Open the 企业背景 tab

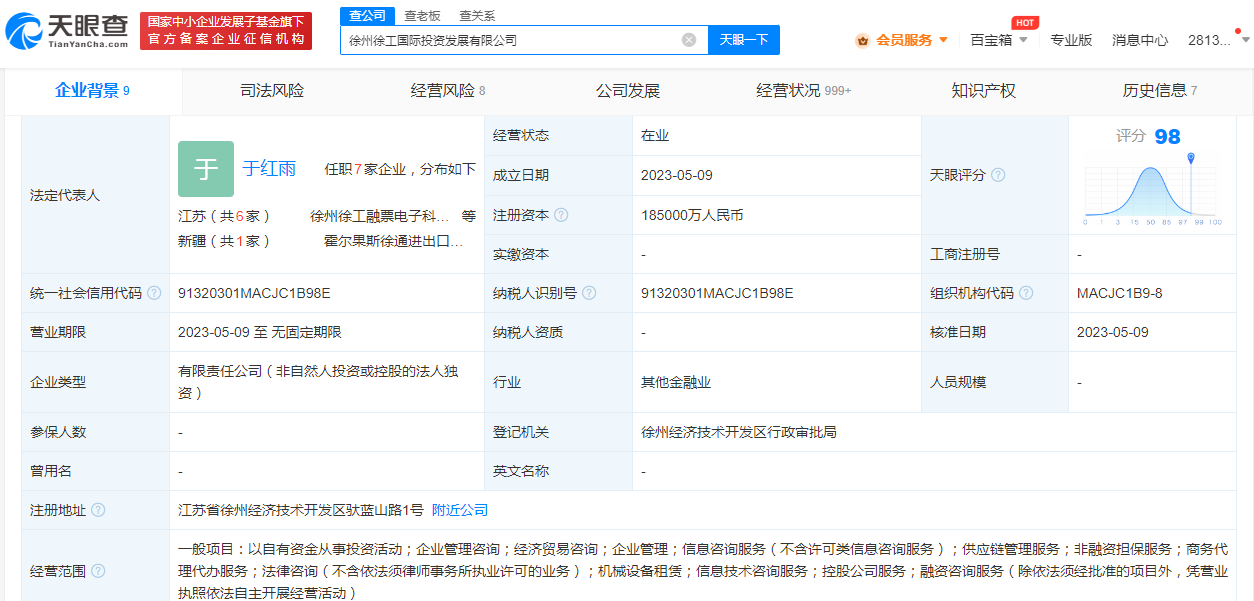[92, 90]
